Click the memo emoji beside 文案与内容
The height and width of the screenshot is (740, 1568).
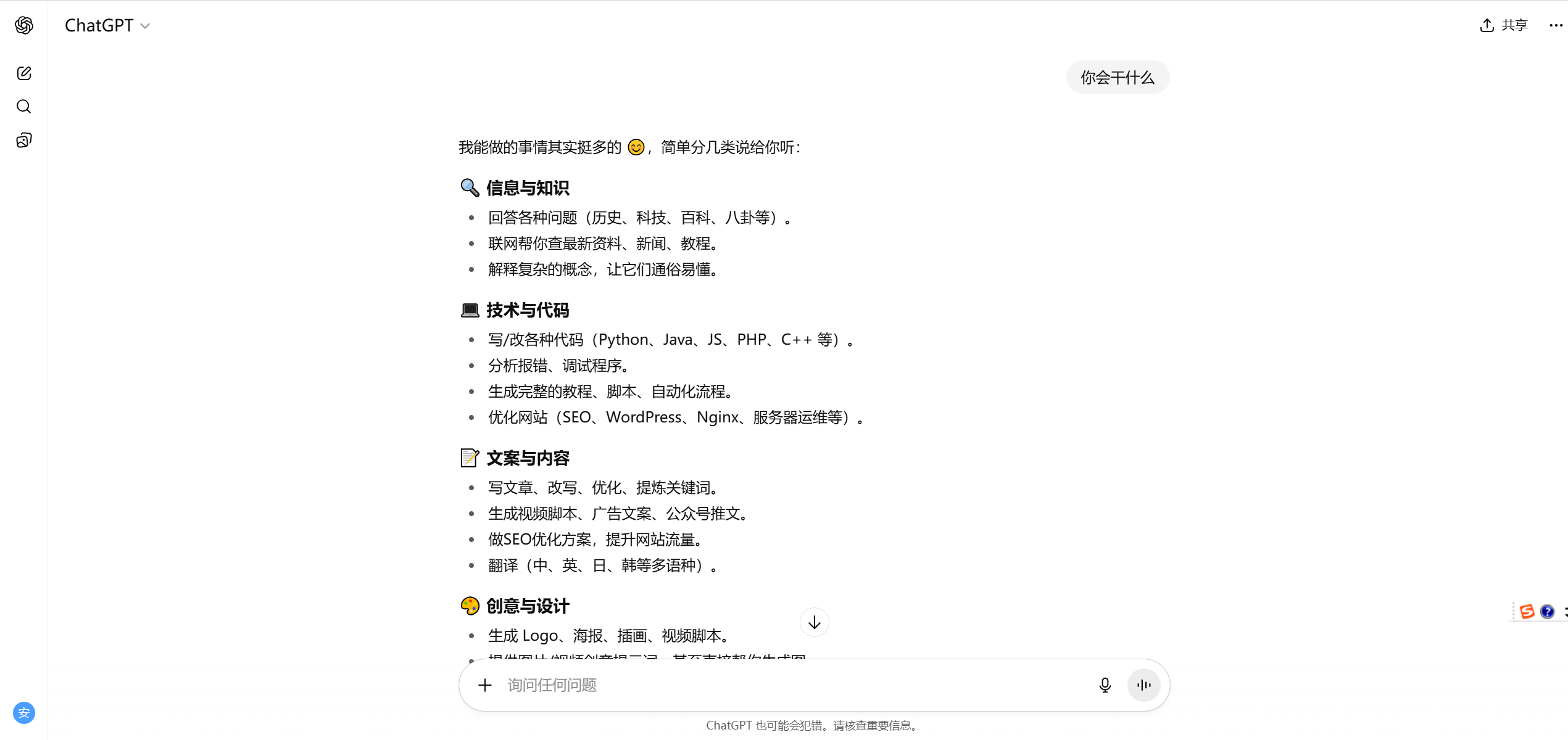coord(470,458)
